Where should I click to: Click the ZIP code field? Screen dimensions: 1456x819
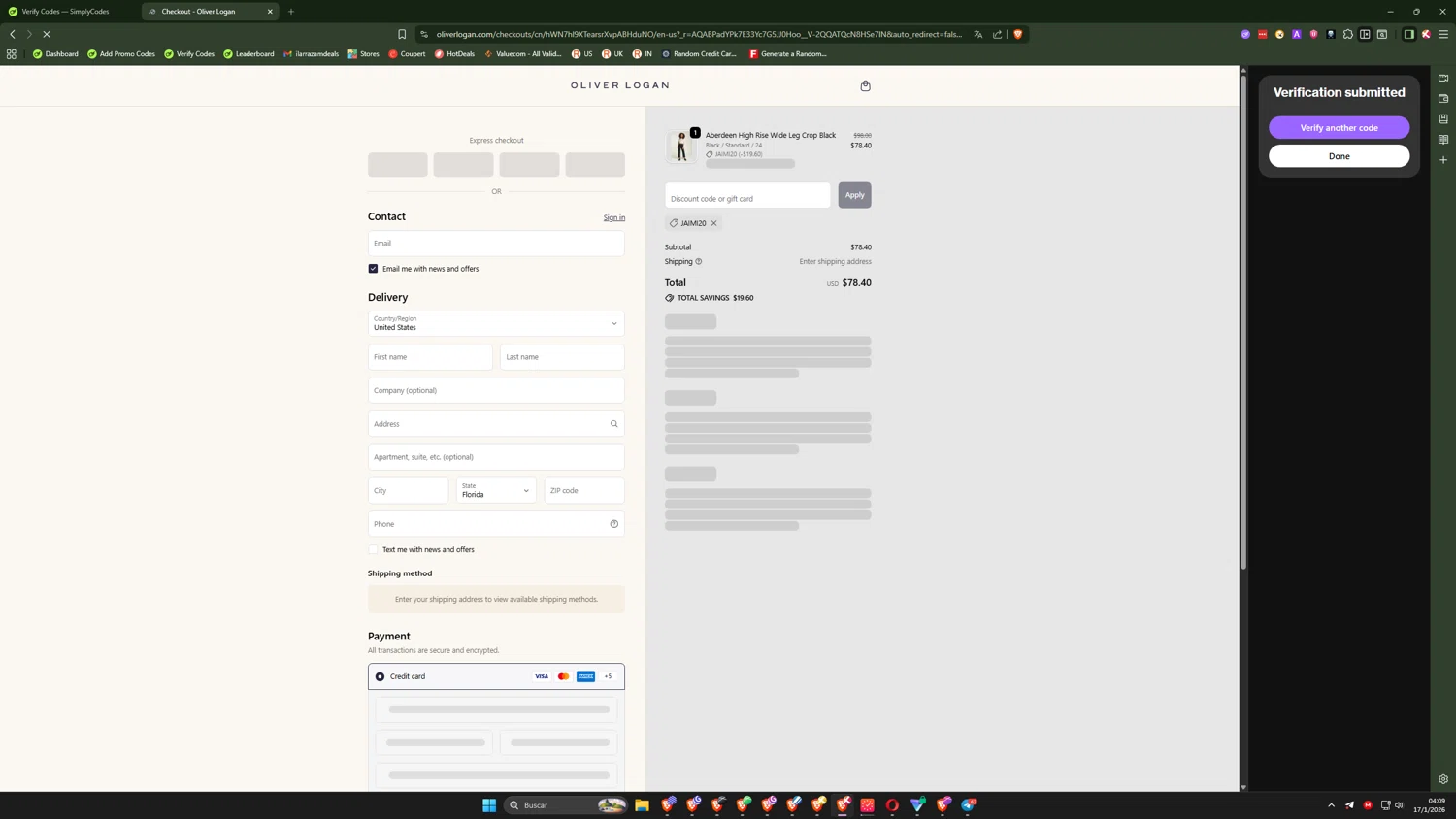point(584,491)
